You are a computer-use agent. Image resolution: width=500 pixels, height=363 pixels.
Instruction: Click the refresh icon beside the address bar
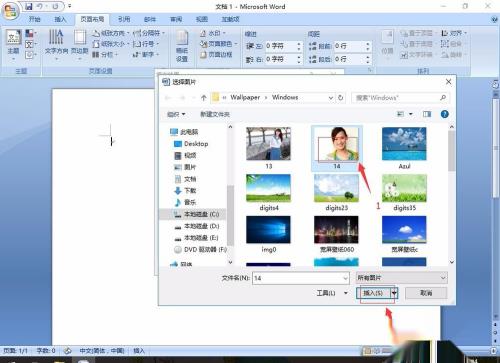pos(340,98)
